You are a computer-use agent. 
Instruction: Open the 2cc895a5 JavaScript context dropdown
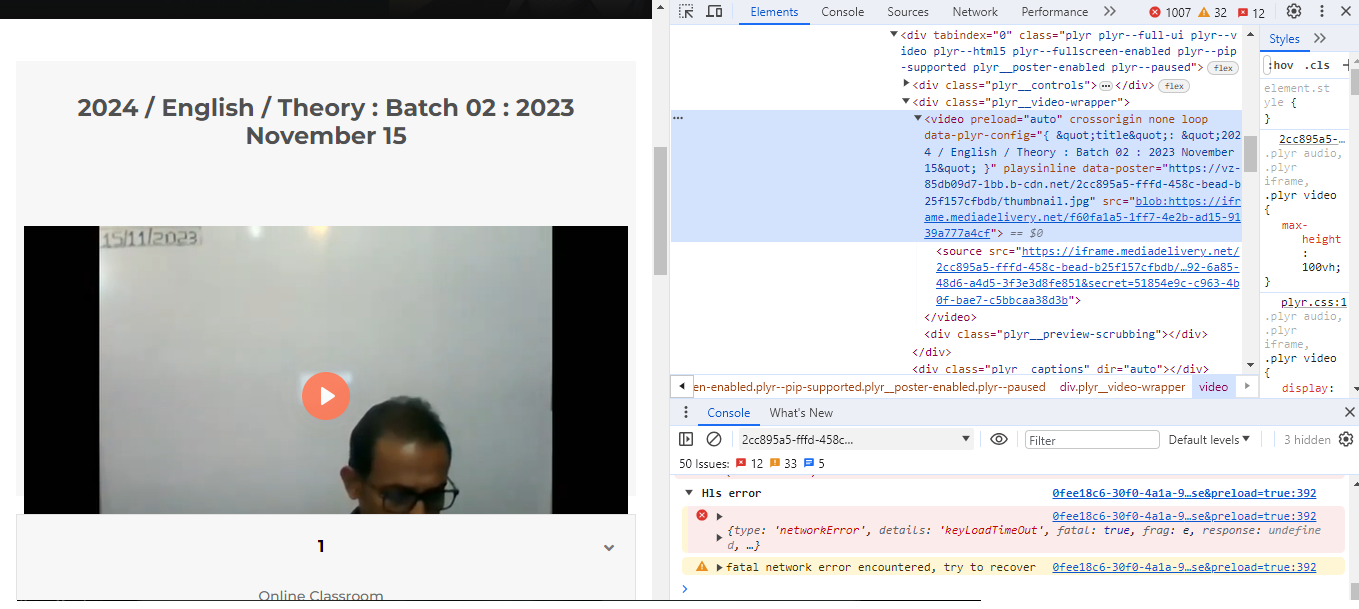click(855, 439)
